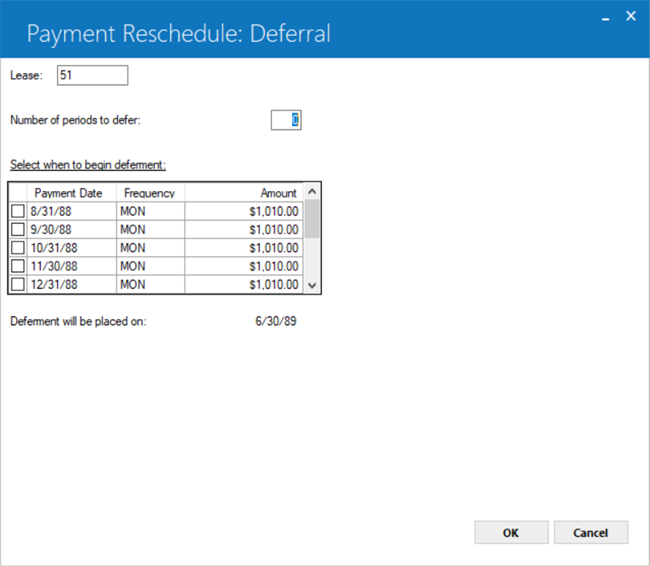Screen dimensions: 650x566
Task: Click the Select when to begin deferment label
Action: point(88,165)
